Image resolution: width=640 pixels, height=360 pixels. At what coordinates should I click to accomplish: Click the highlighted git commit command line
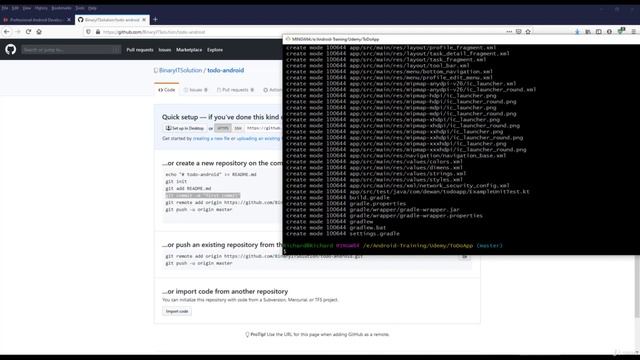click(203, 196)
